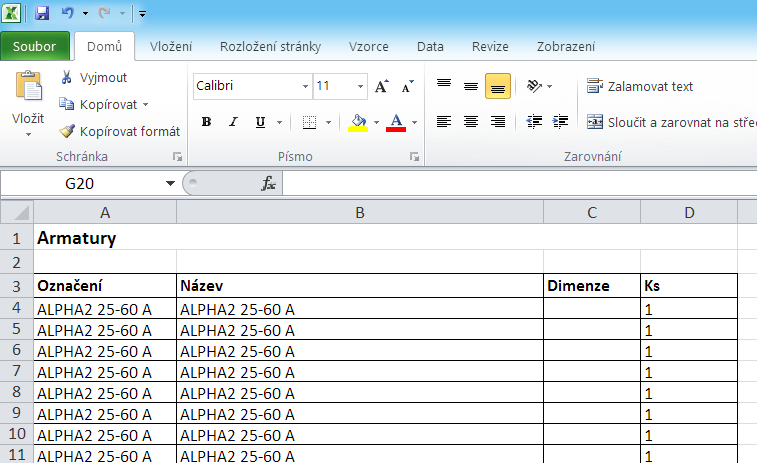Align cell content to top
This screenshot has height=463, width=757.
click(x=444, y=86)
